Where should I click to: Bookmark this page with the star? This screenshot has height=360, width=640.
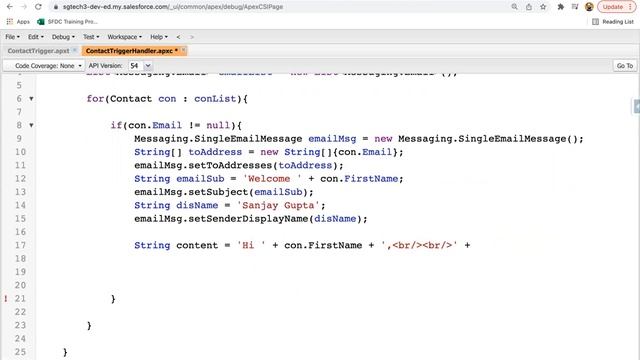tap(543, 7)
